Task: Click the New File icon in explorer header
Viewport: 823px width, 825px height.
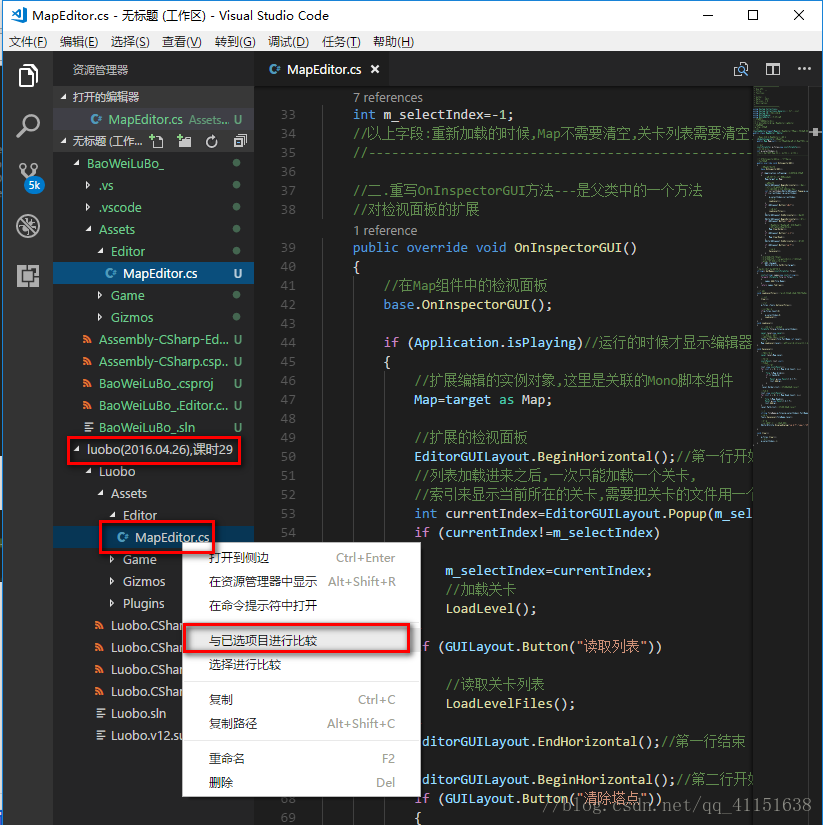Action: pos(156,141)
